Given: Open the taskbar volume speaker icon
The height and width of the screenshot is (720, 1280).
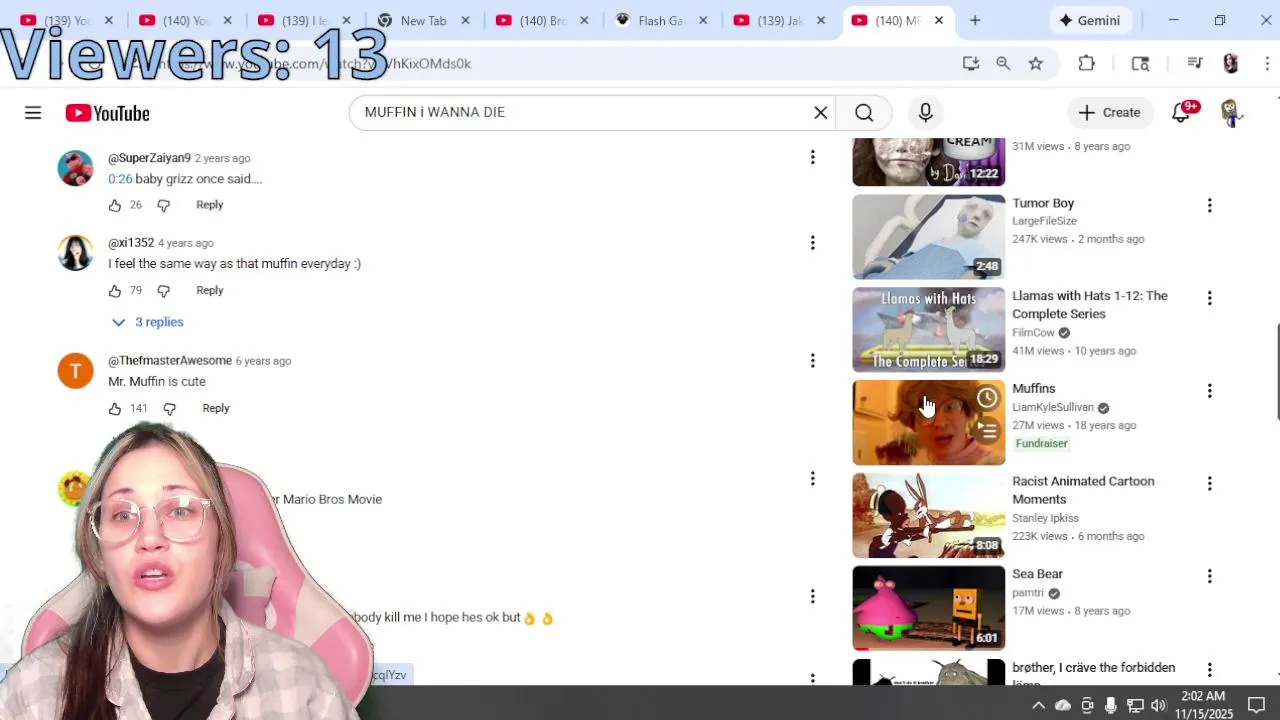Looking at the screenshot, I should (1158, 705).
